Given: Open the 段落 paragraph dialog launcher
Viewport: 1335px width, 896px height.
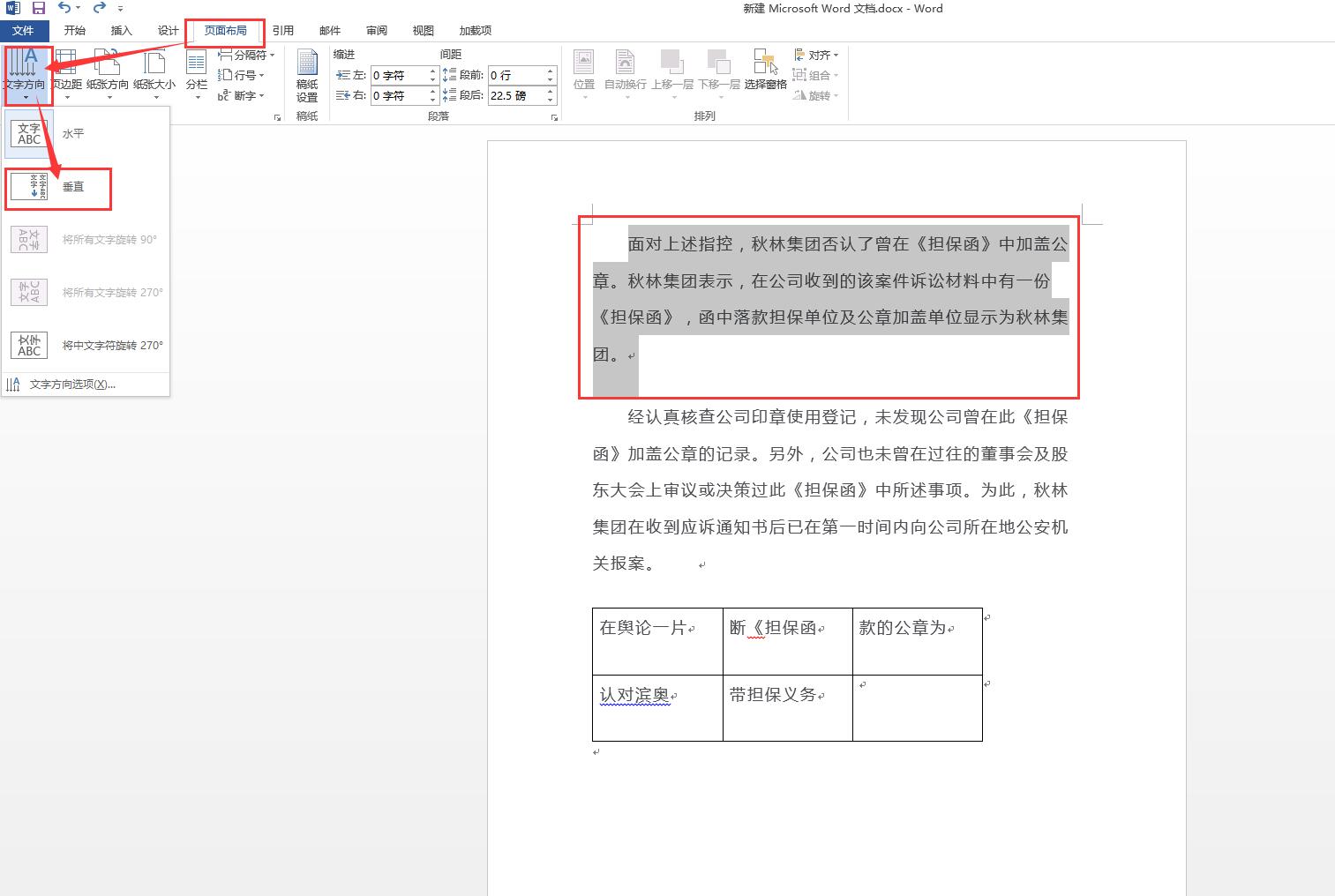Looking at the screenshot, I should point(554,117).
